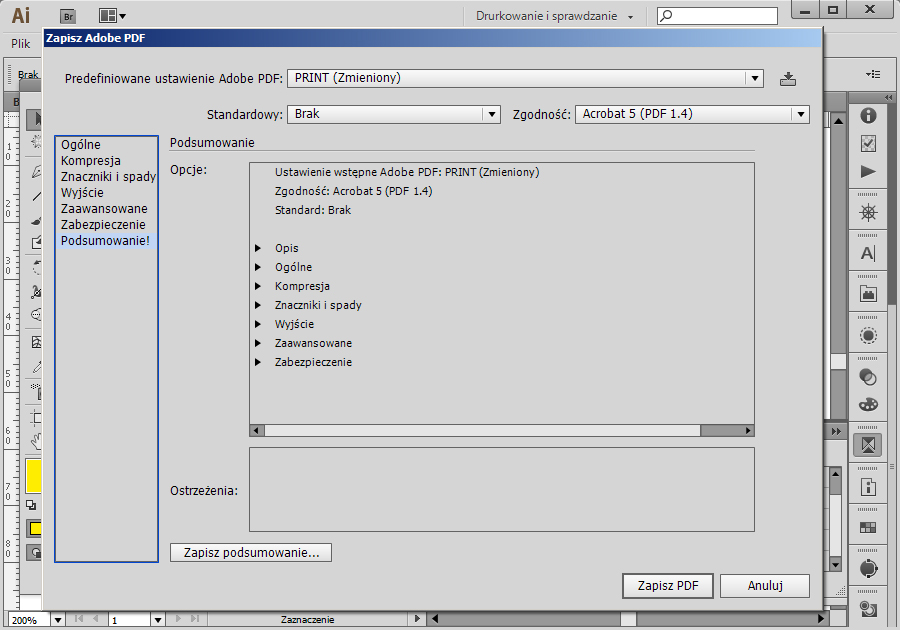
Task: Expand the Zaawansowane summary section
Action: coord(258,343)
